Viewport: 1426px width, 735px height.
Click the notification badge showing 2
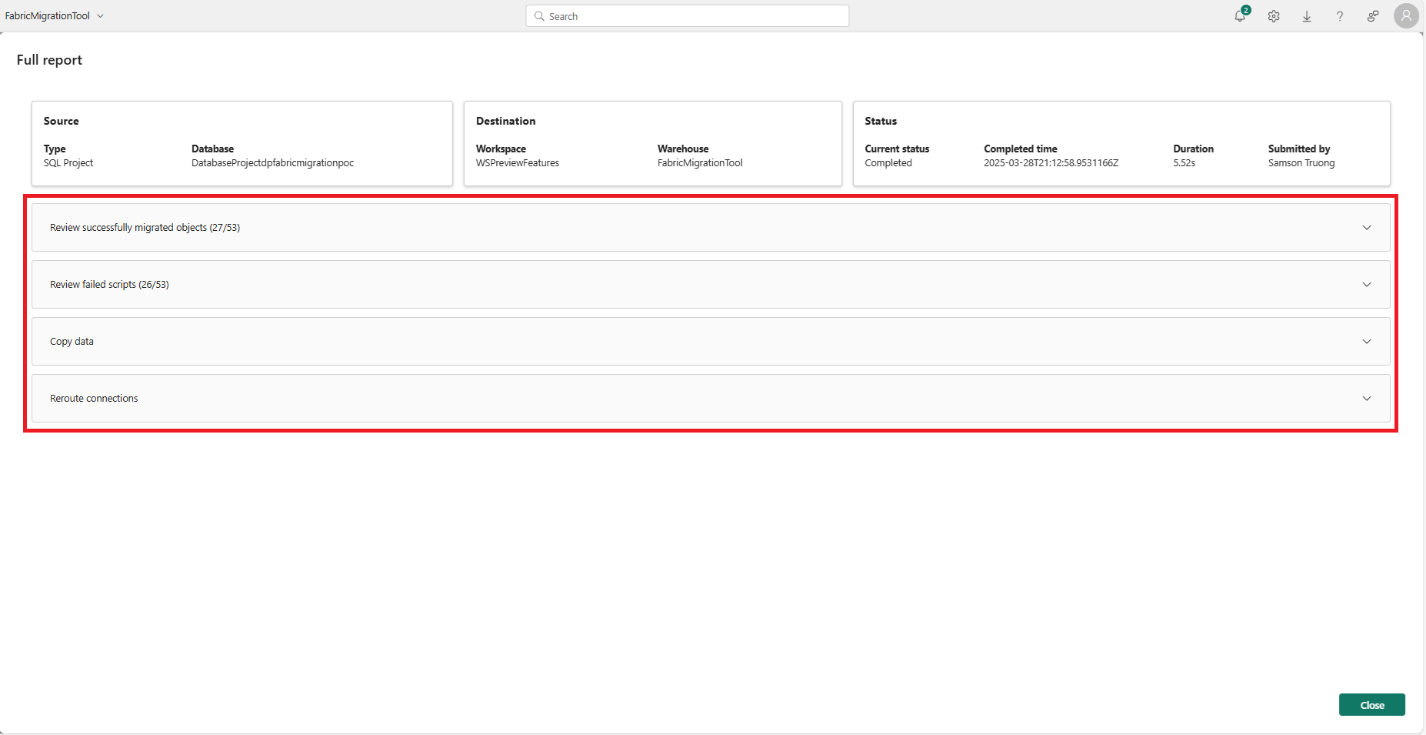click(x=1244, y=10)
